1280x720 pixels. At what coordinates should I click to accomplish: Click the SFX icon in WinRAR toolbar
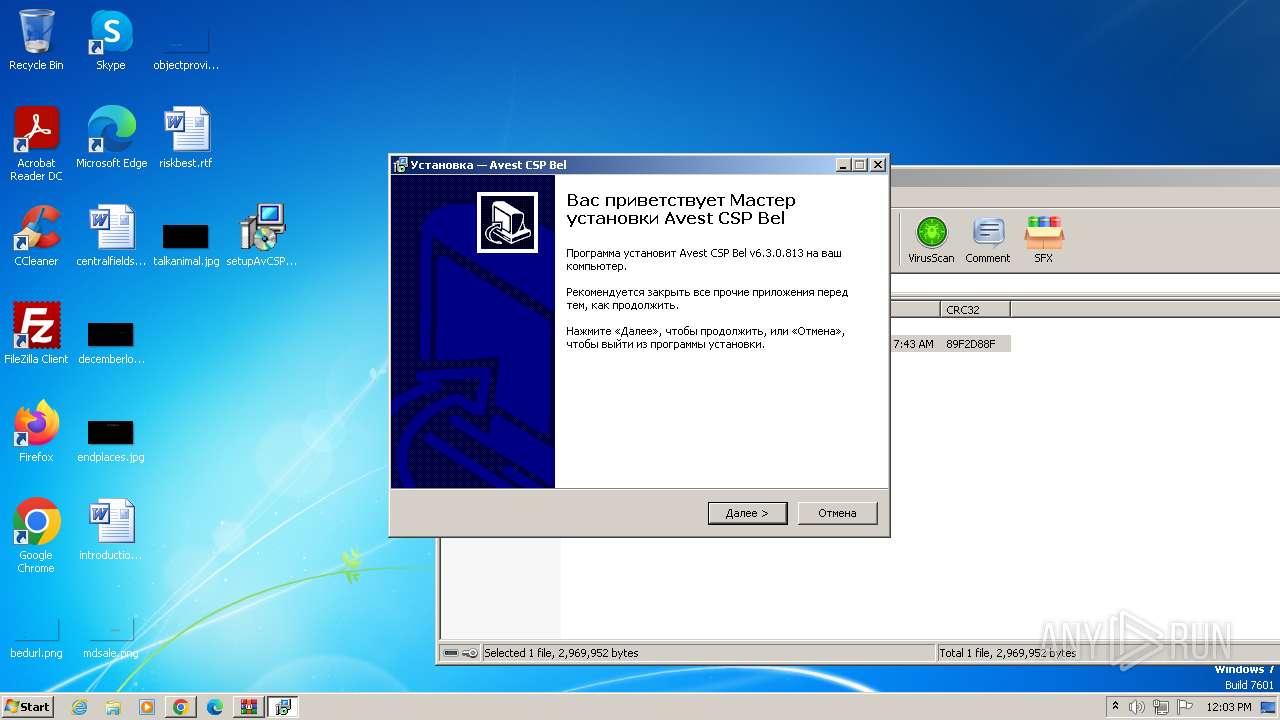[x=1043, y=240]
